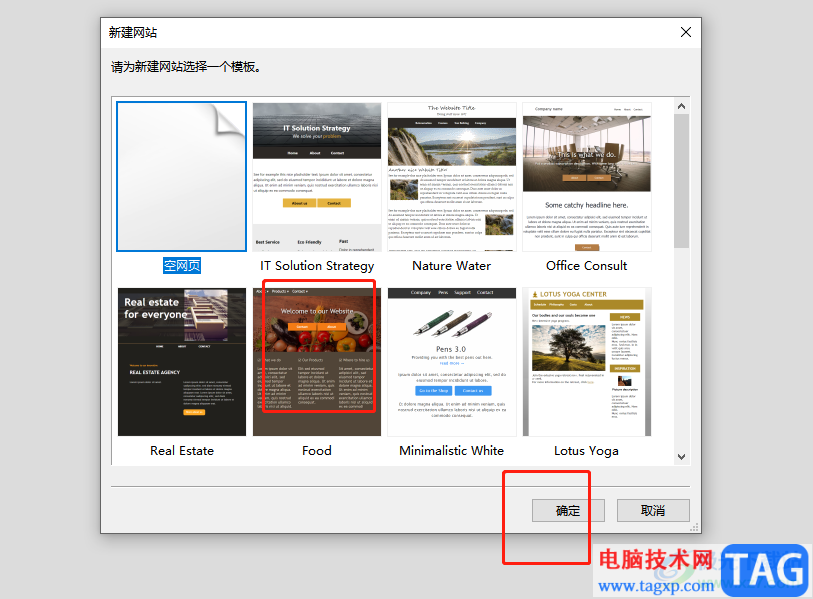This screenshot has height=599, width=813.
Task: Select the Office Consult template thumbnail
Action: pos(586,177)
